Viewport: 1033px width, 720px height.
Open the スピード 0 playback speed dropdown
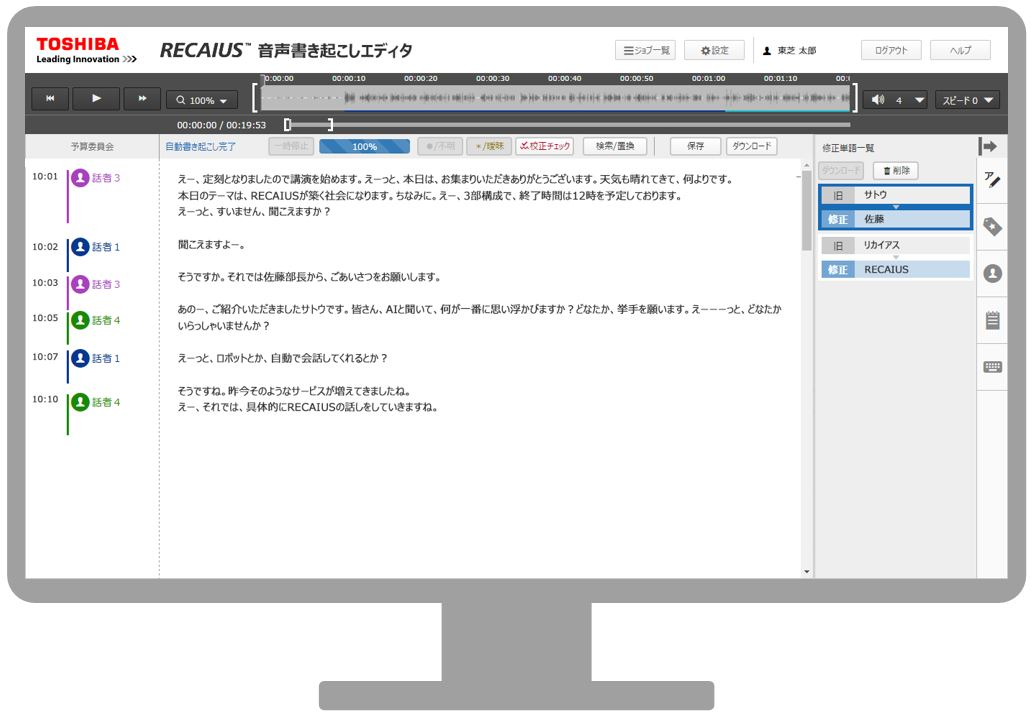click(967, 100)
